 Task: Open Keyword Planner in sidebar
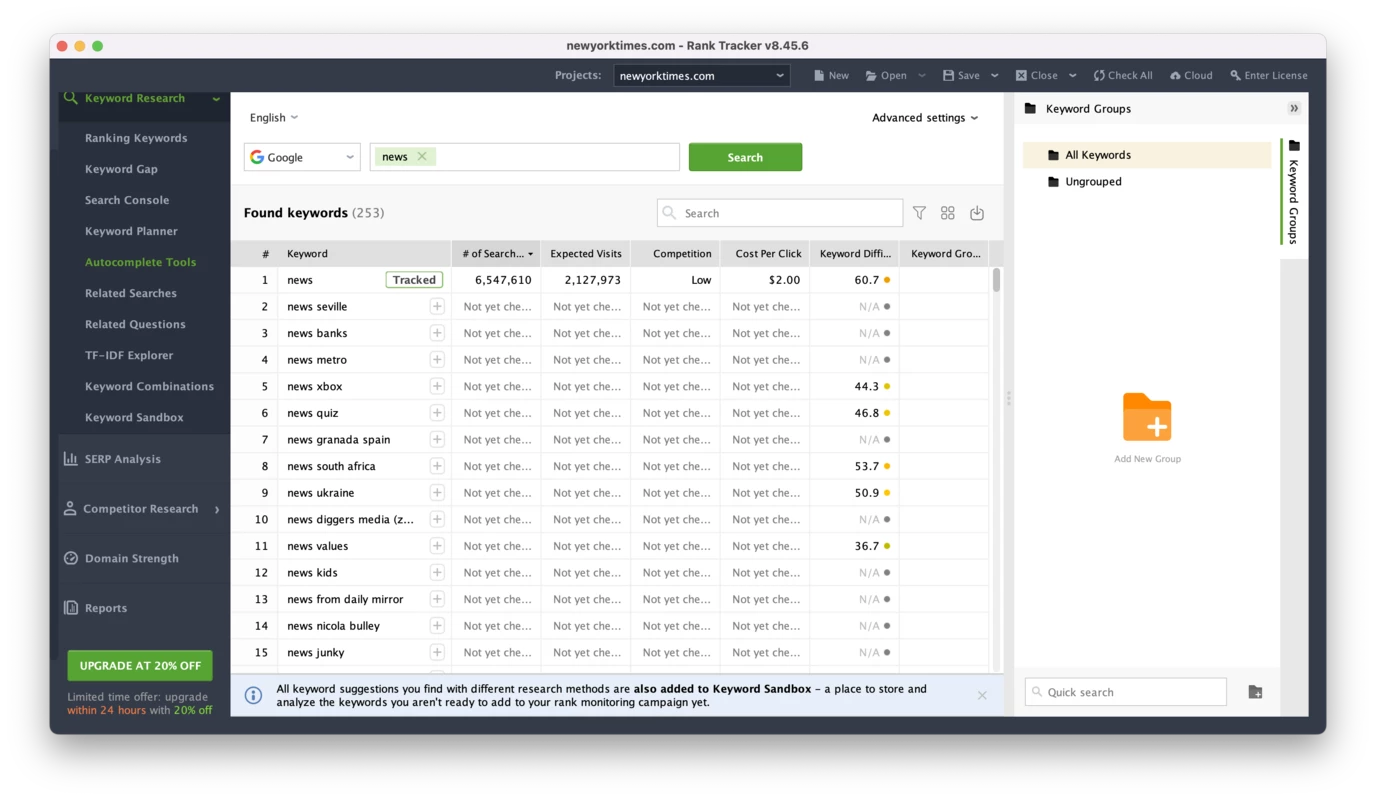tap(131, 231)
